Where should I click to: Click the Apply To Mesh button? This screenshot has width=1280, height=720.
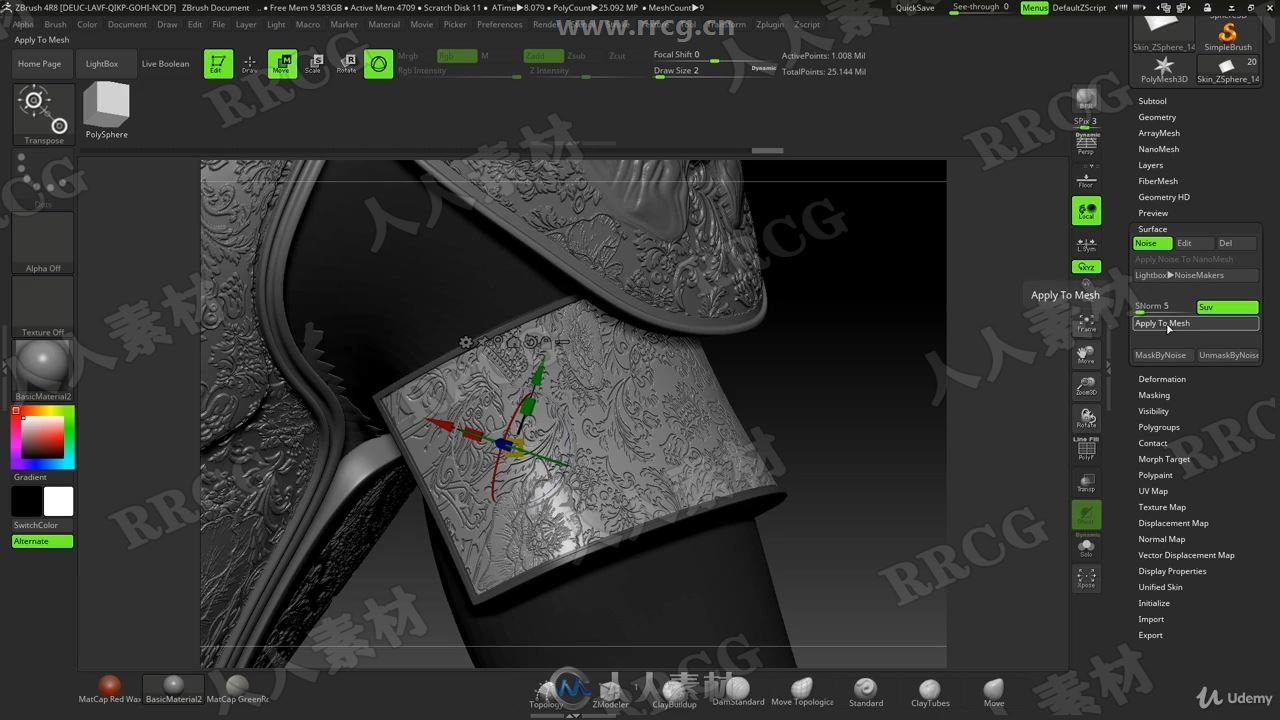1195,323
